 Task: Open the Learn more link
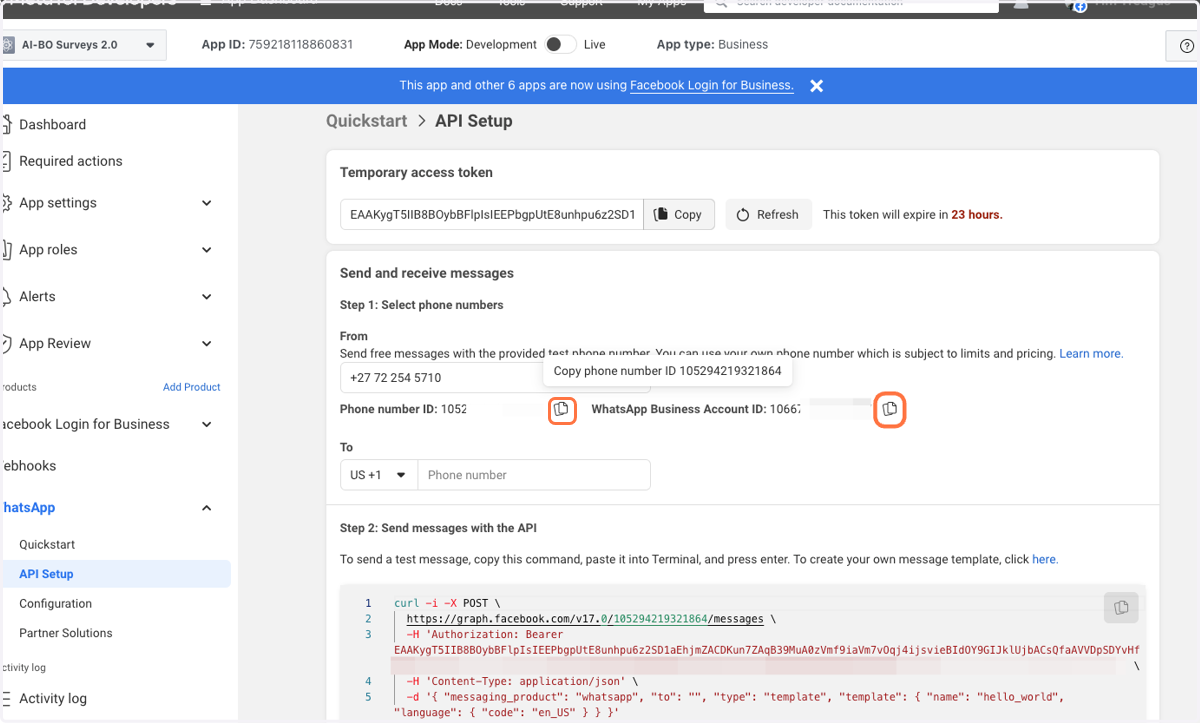(1091, 354)
